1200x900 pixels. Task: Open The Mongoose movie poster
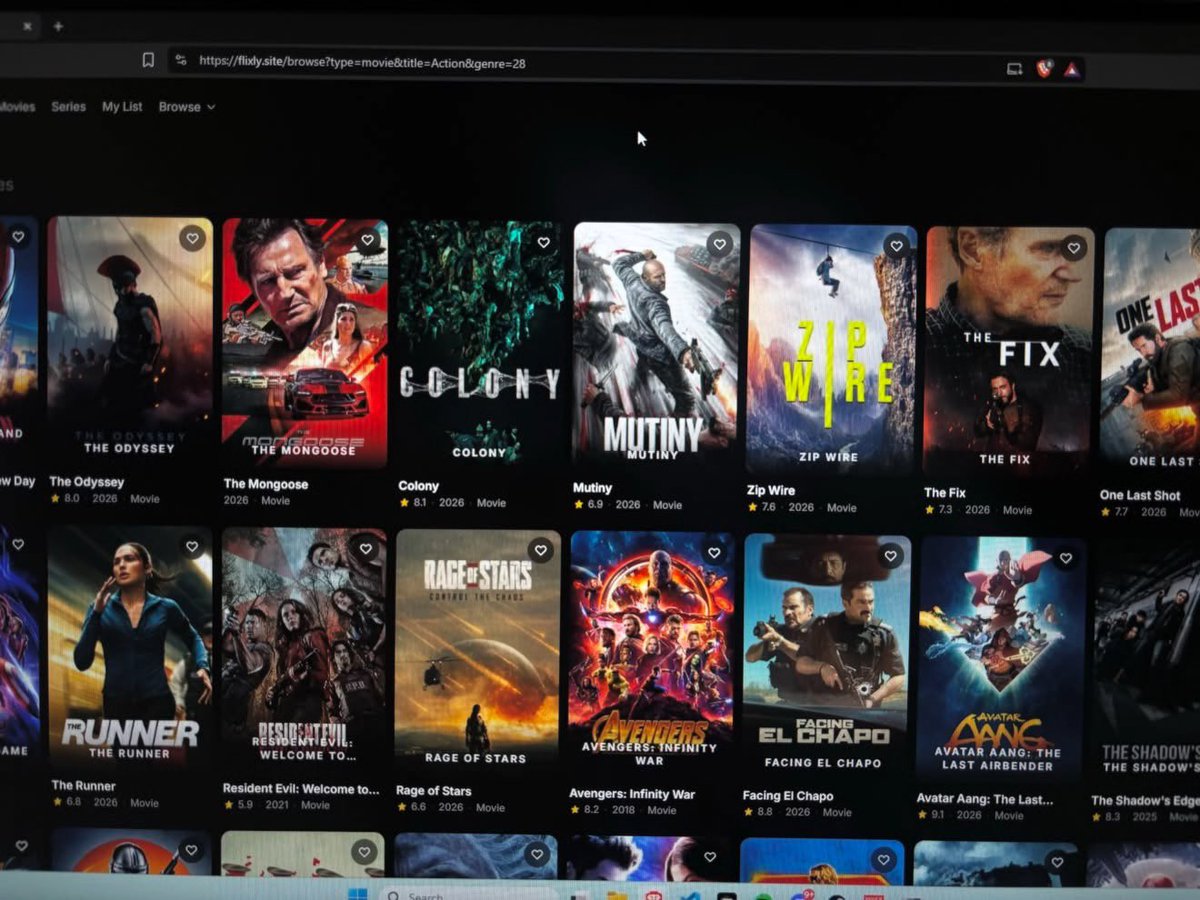point(305,343)
